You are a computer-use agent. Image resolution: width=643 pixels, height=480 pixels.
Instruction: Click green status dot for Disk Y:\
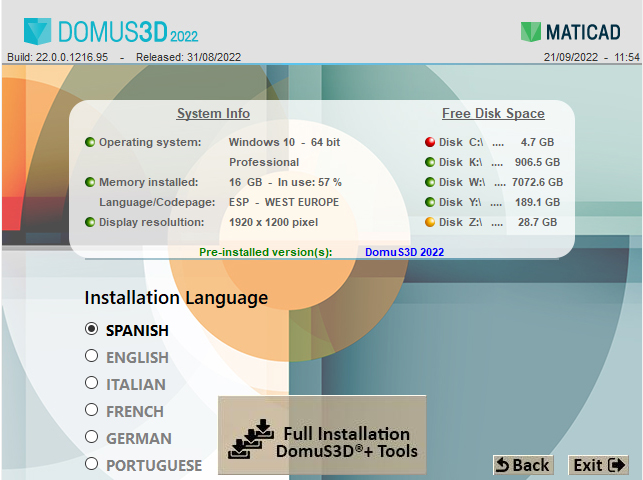click(x=430, y=202)
